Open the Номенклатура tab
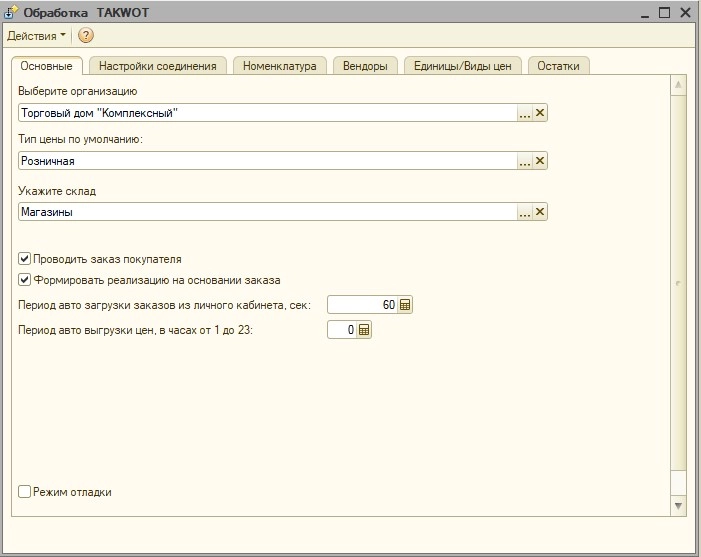Viewport: 701px width, 557px height. [x=279, y=66]
